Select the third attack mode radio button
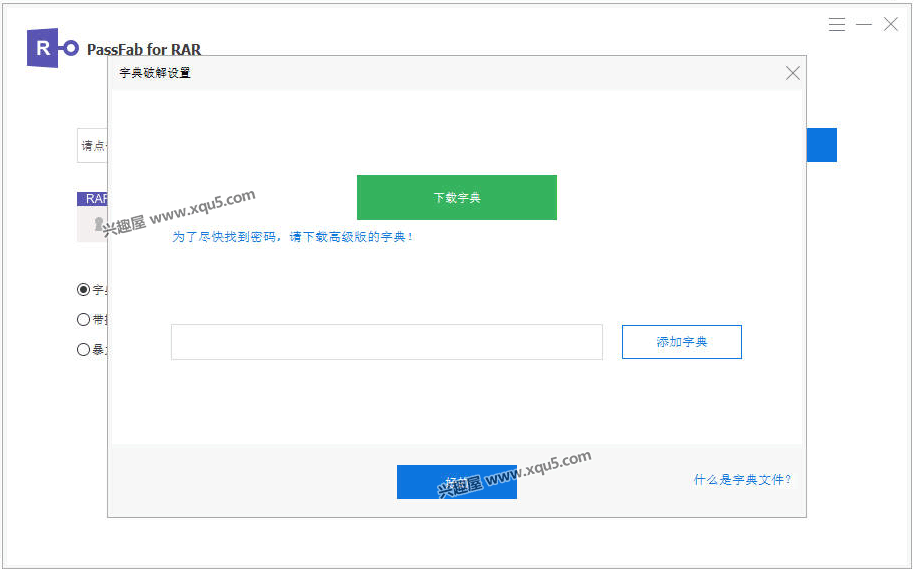 (83, 349)
